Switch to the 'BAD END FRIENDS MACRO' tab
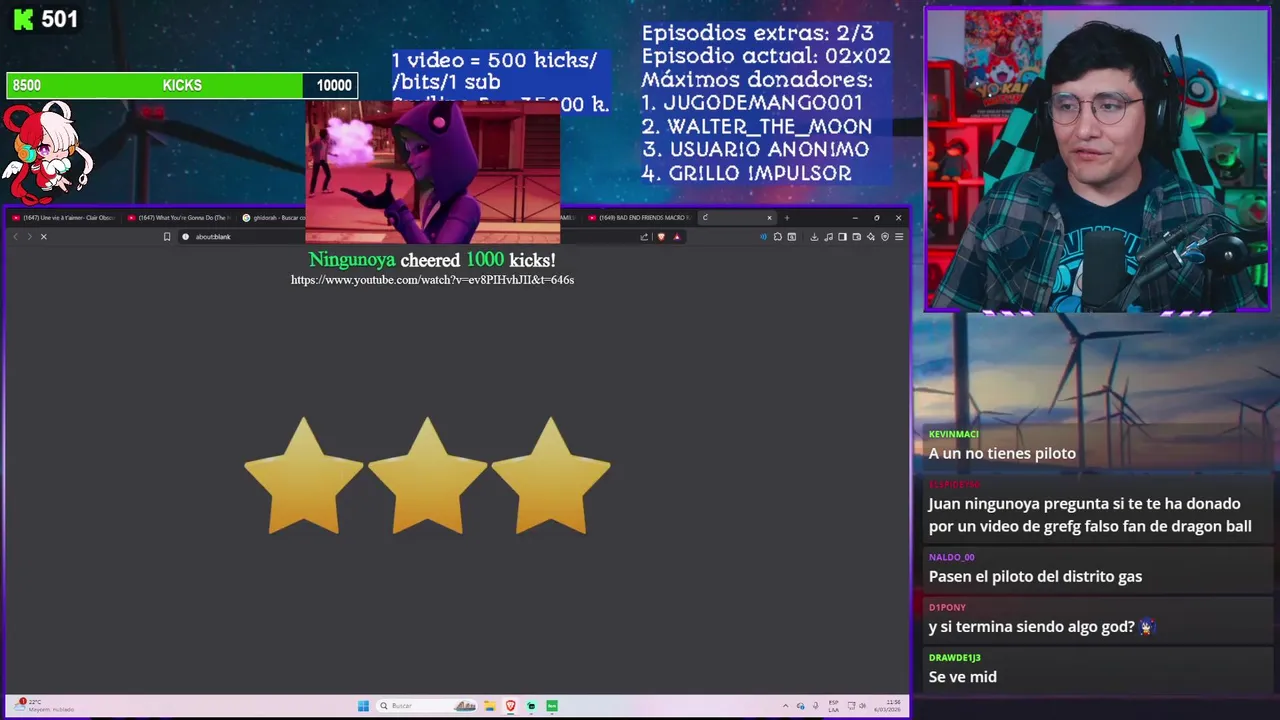The image size is (1280, 720). (x=638, y=218)
